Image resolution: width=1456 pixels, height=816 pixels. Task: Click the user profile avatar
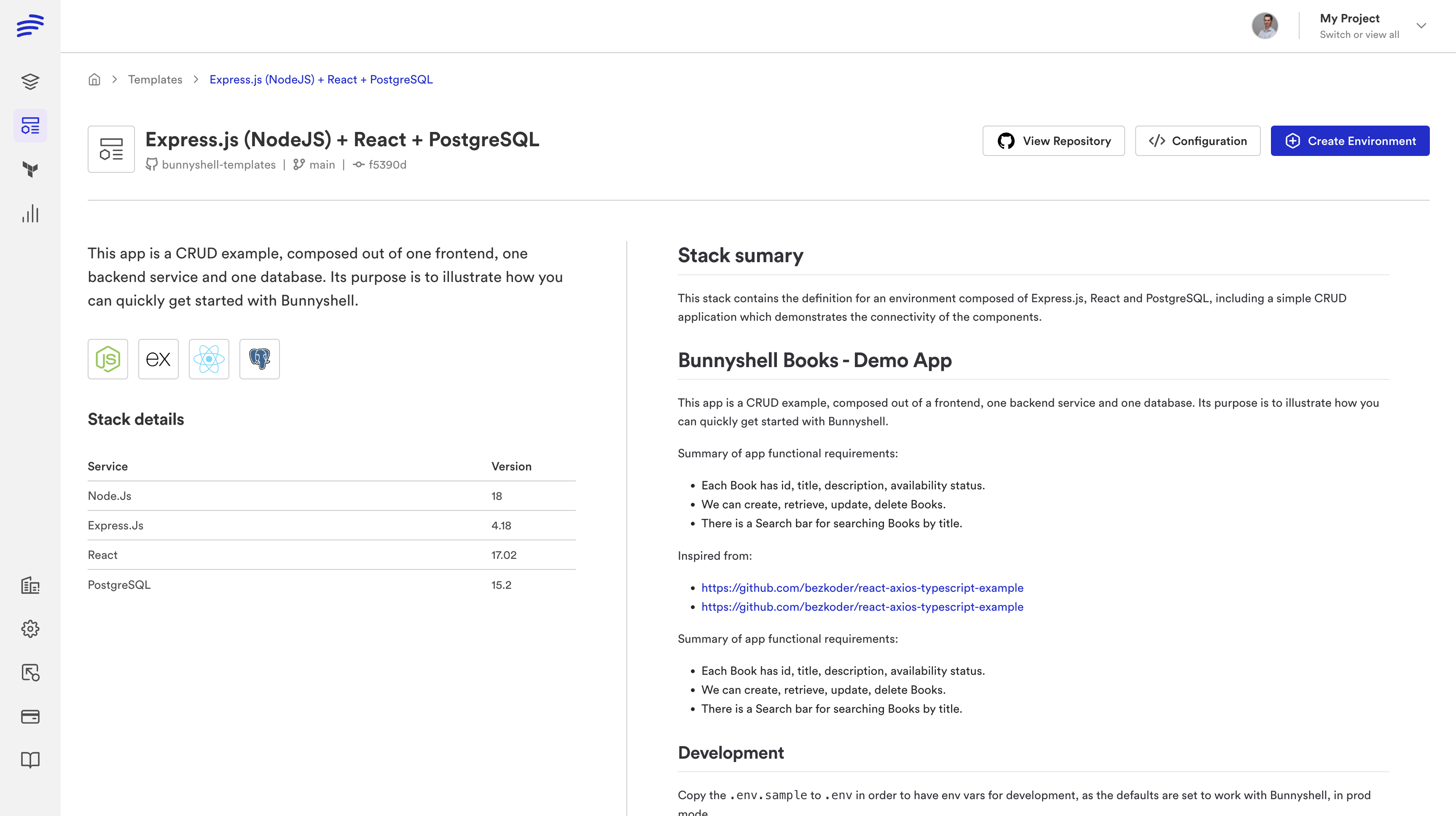pos(1264,26)
